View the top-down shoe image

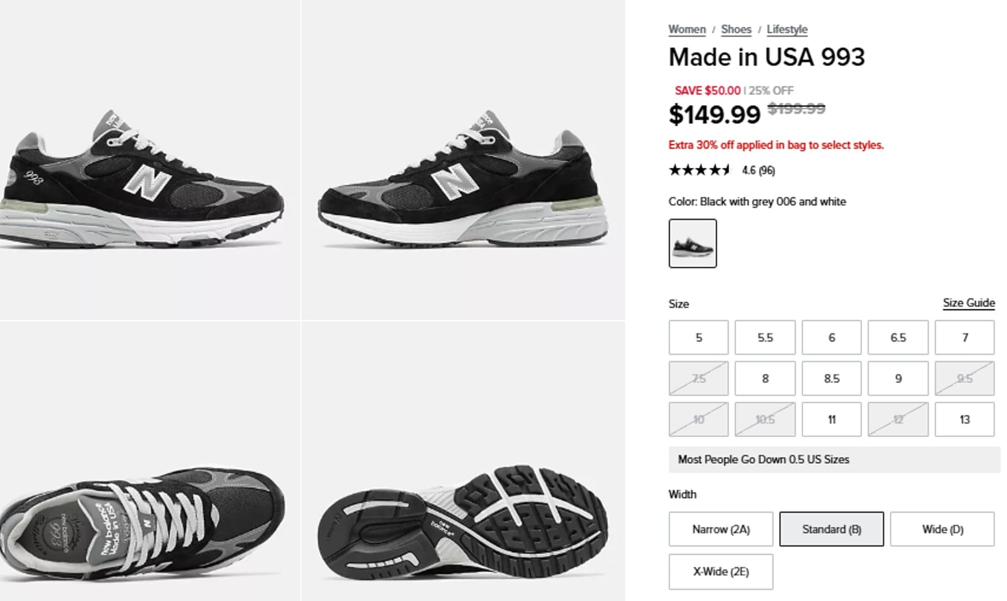(x=150, y=461)
